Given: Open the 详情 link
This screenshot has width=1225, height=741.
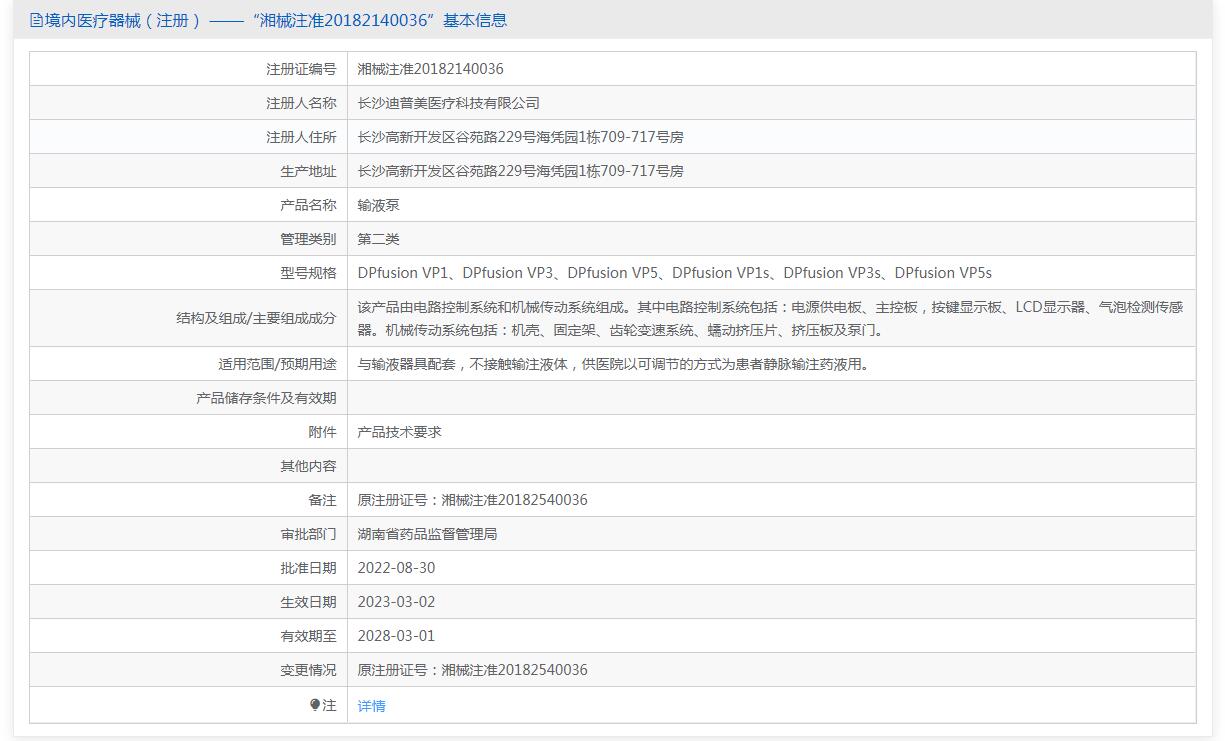Looking at the screenshot, I should [371, 706].
